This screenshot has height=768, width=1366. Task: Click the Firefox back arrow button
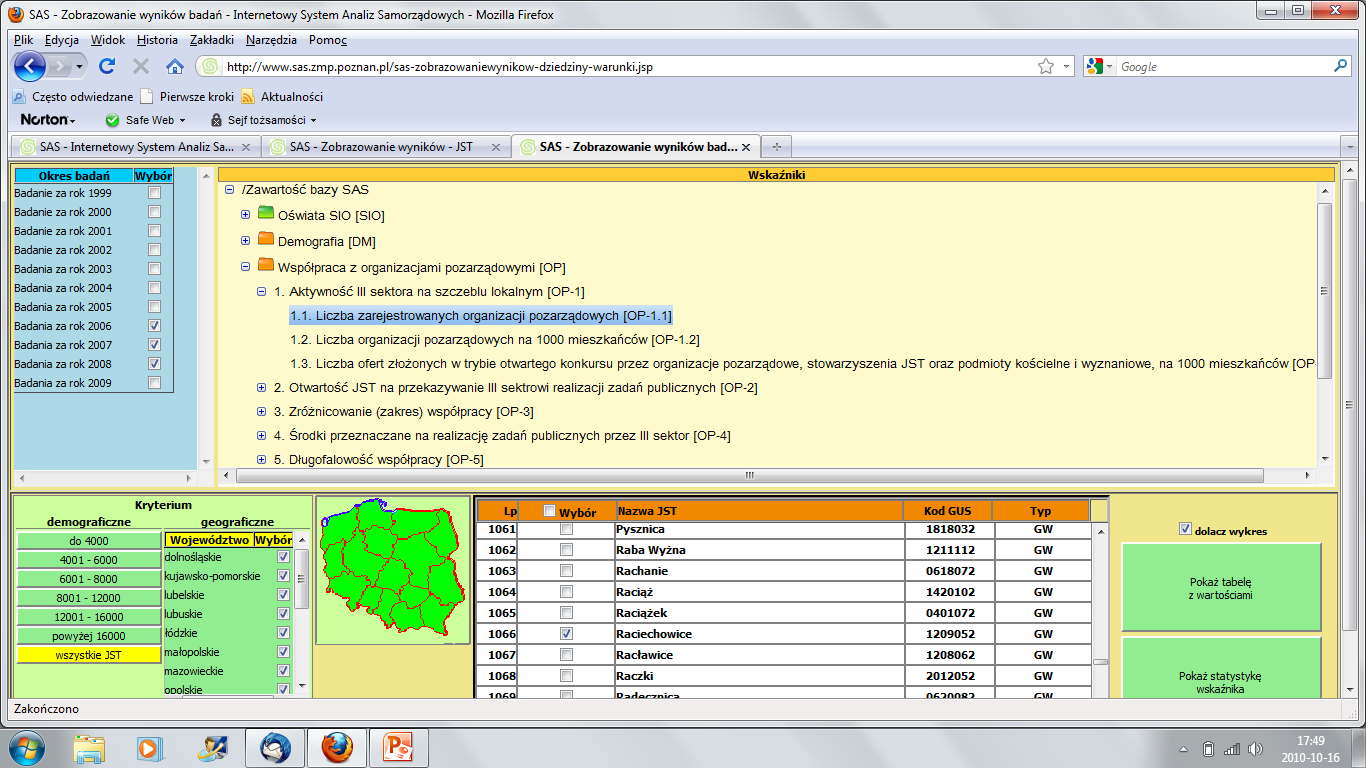click(30, 66)
